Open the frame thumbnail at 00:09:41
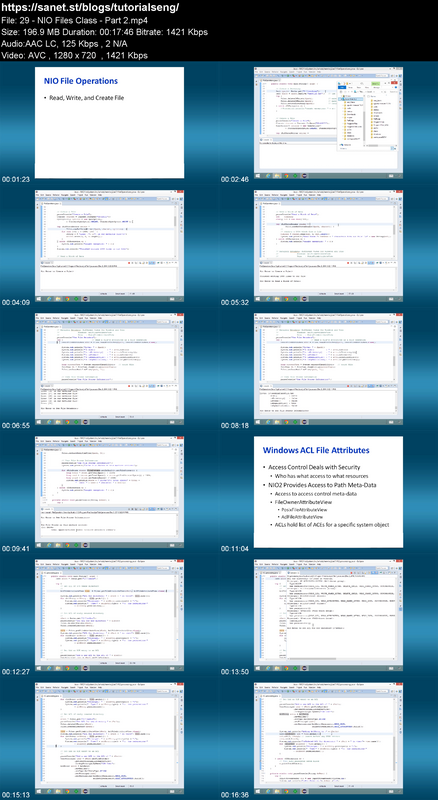438x800 pixels. tap(109, 492)
